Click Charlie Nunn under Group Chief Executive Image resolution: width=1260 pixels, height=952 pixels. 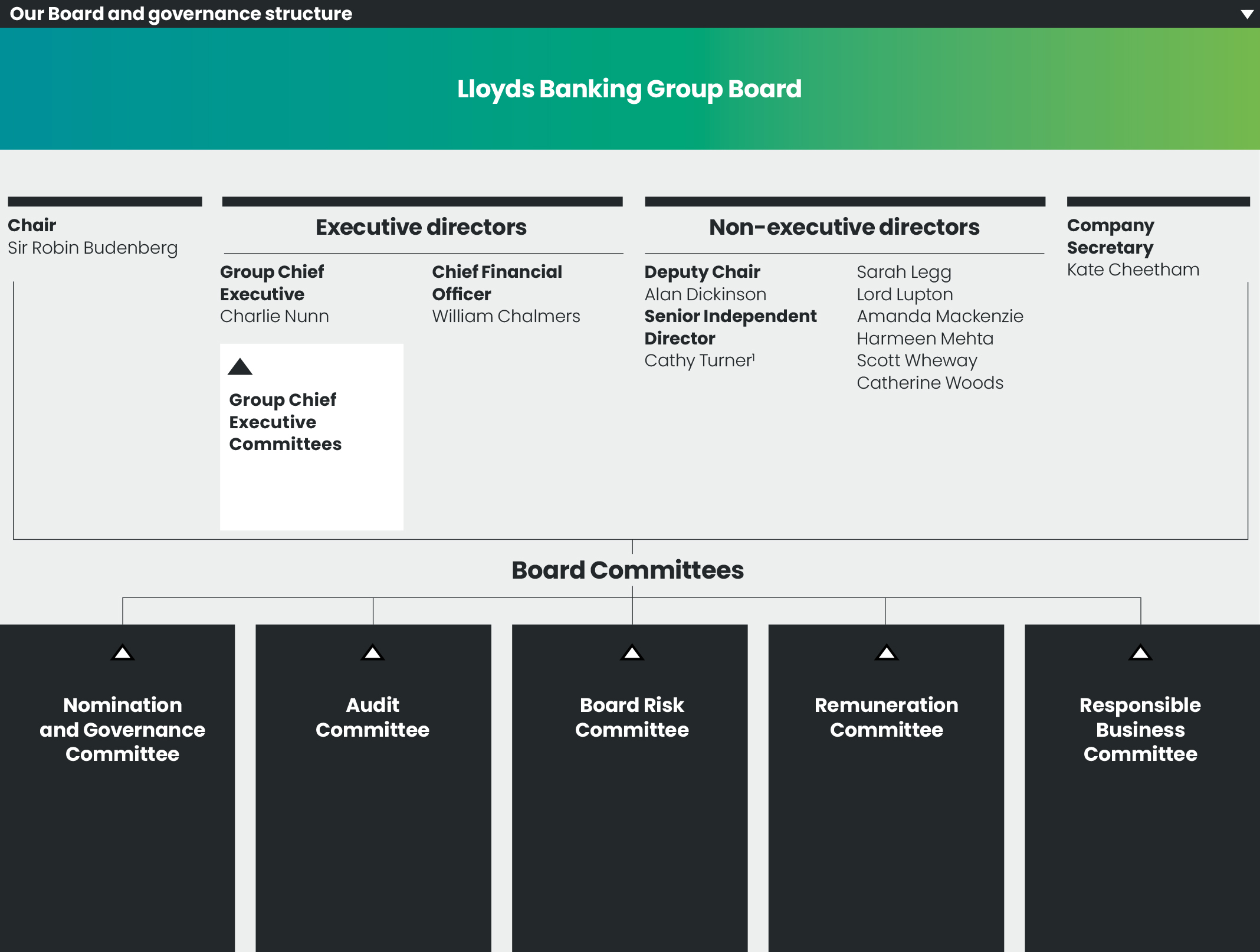tap(274, 316)
